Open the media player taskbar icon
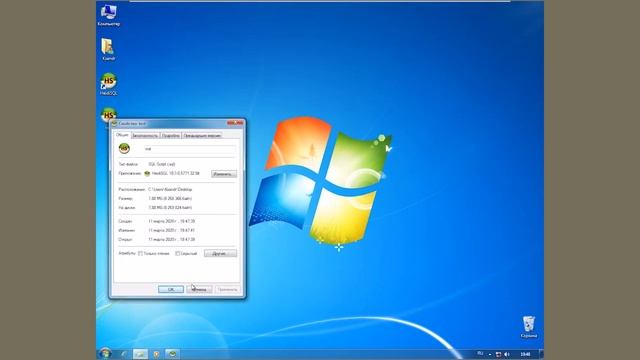Viewport: 640px width, 360px height. pyautogui.click(x=156, y=354)
